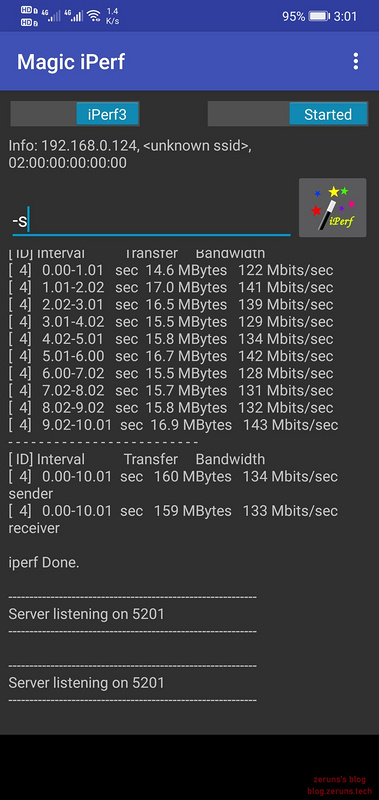Tap the 3:01 clock in status bar
The image size is (379, 800).
point(345,16)
